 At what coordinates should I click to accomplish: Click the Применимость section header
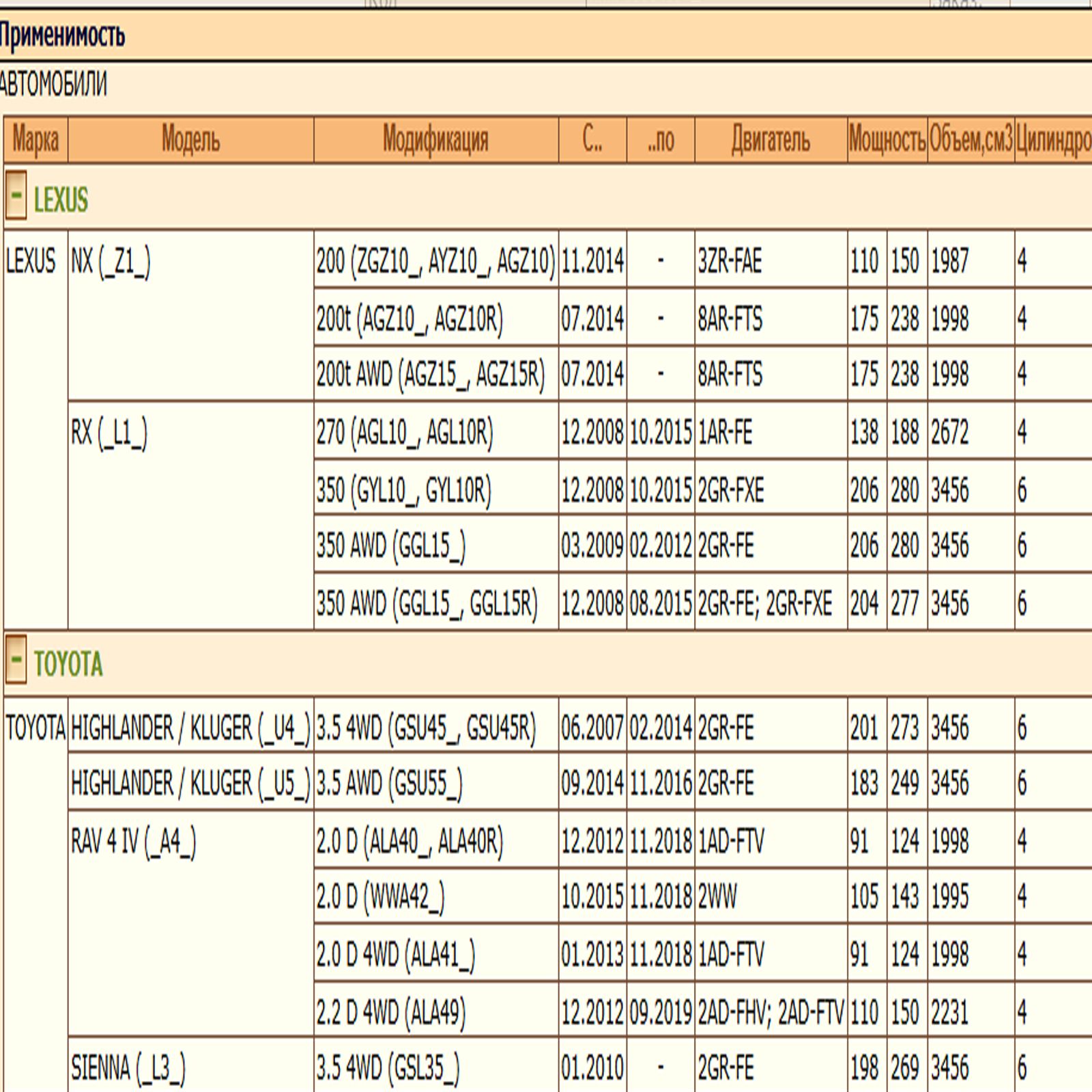(x=62, y=35)
